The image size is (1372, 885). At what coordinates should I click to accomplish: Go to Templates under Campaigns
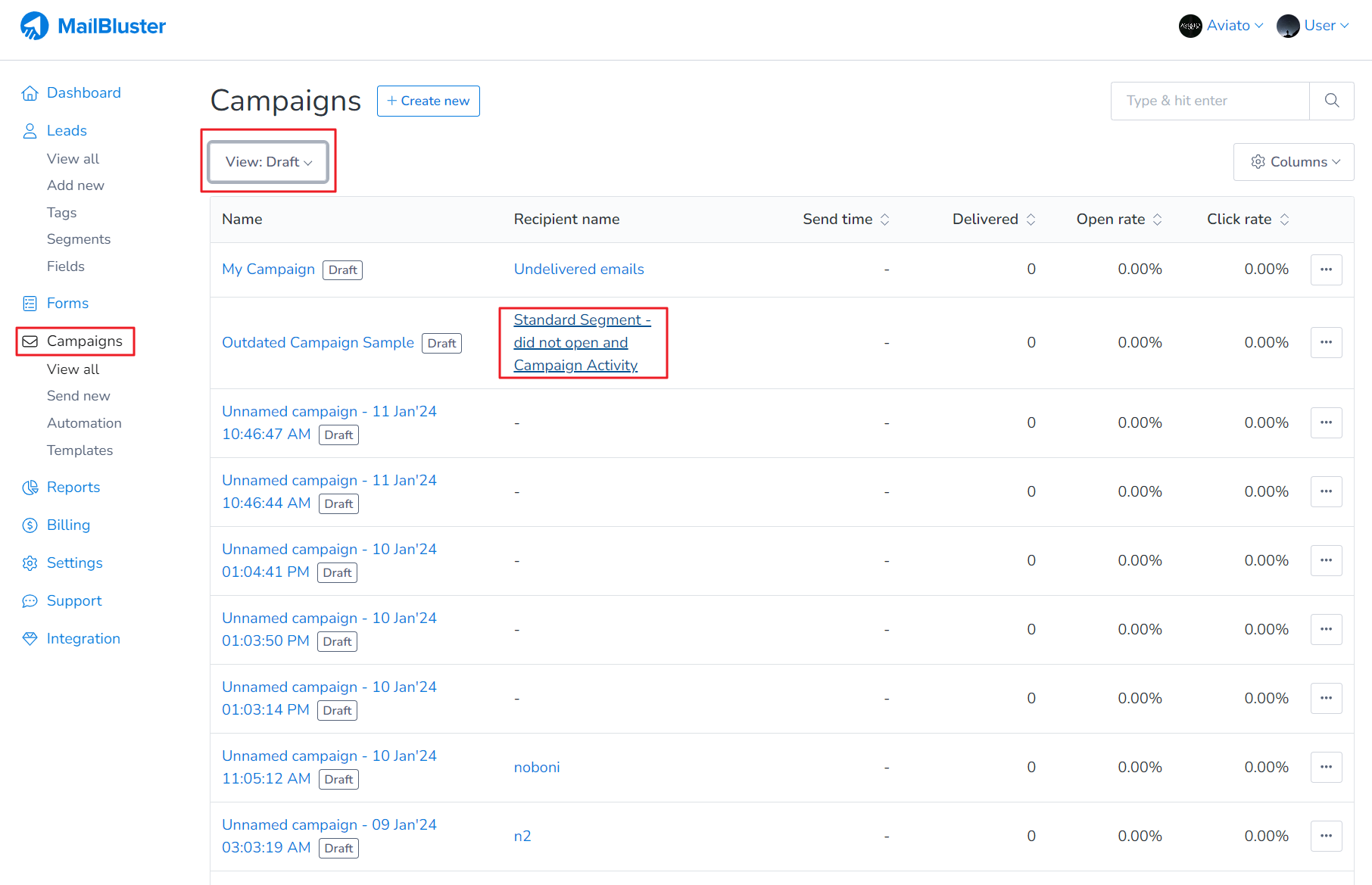(80, 450)
